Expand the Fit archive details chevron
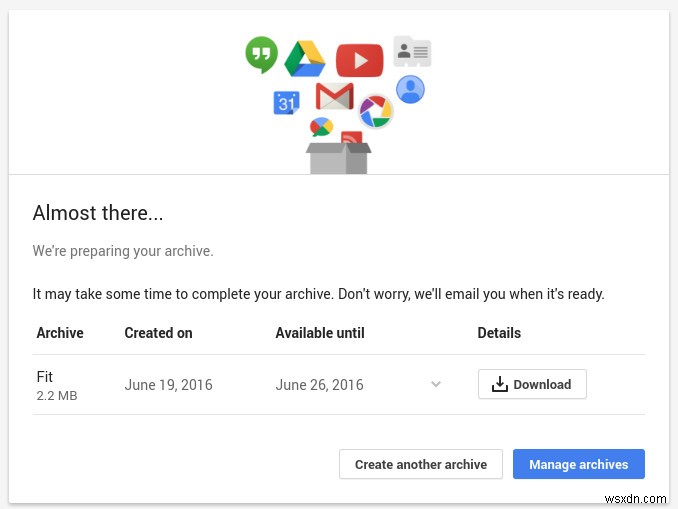Image resolution: width=678 pixels, height=509 pixels. pyautogui.click(x=436, y=384)
